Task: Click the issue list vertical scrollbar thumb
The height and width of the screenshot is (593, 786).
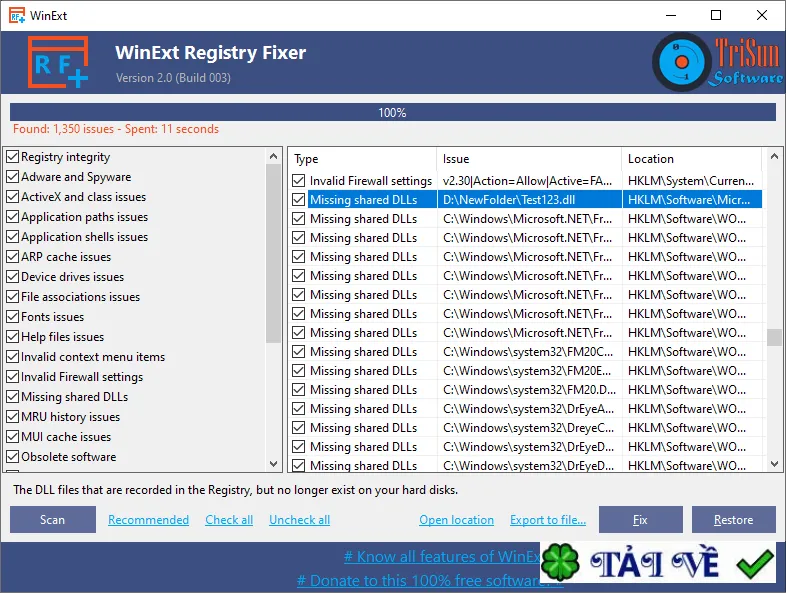Action: 774,337
